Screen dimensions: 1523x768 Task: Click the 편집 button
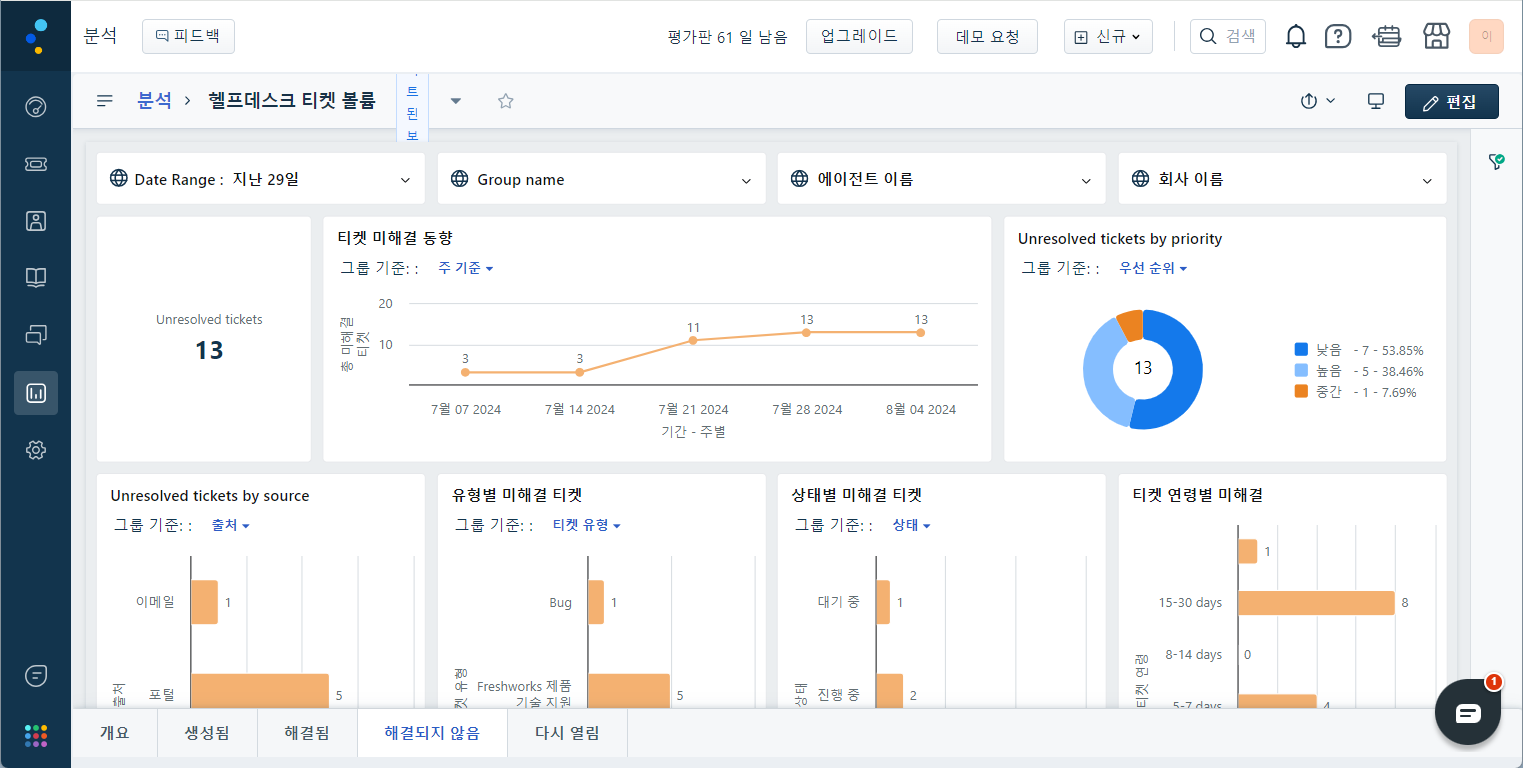tap(1451, 102)
